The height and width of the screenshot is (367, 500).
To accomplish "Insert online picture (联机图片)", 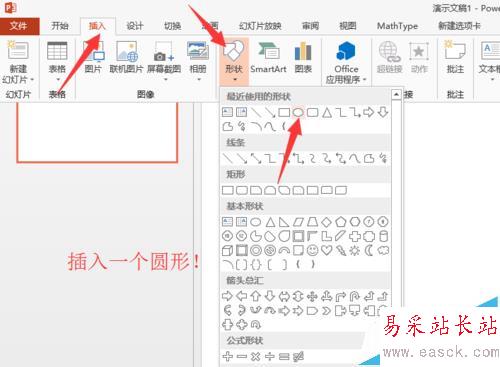I will [x=126, y=57].
